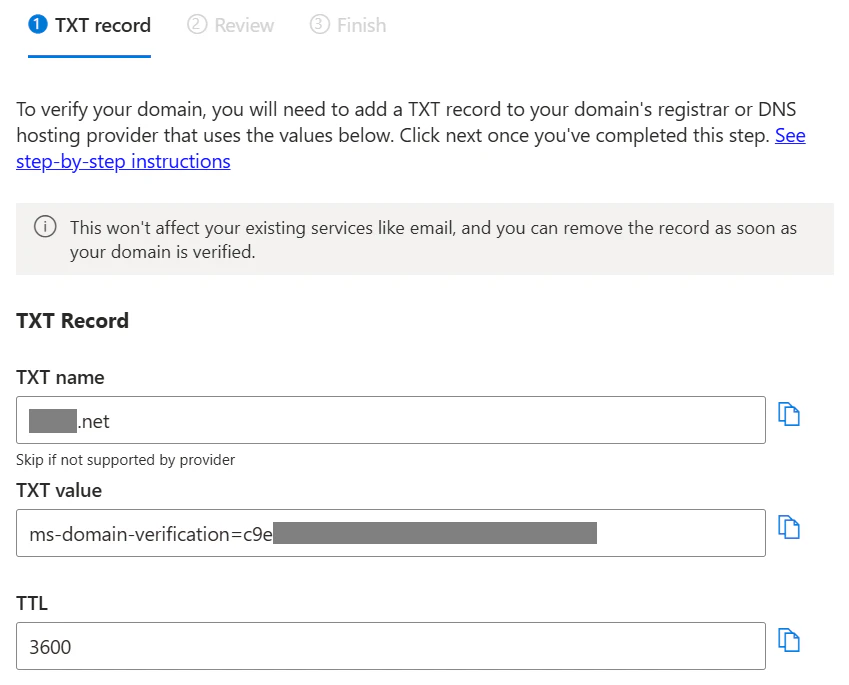Screen dimensions: 849x685
Task: Copy the TXT name value
Action: 790,415
